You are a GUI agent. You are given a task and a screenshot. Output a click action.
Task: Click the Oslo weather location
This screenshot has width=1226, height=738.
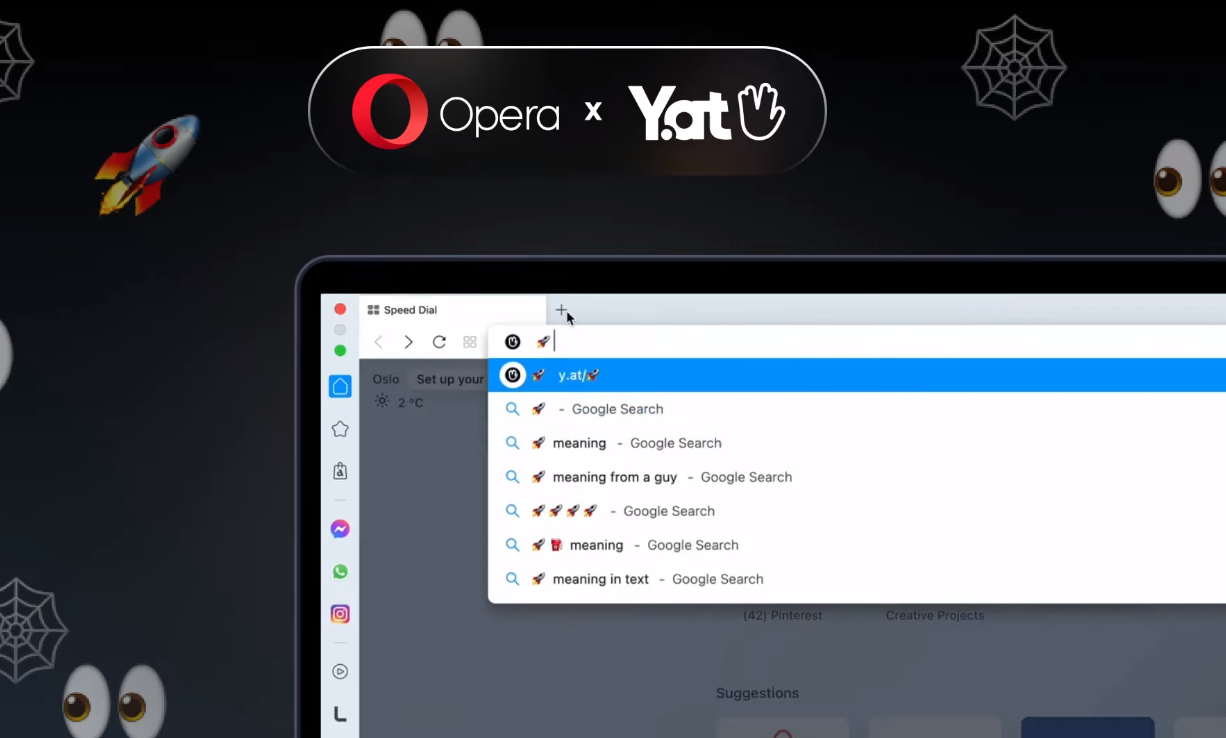[x=386, y=379]
